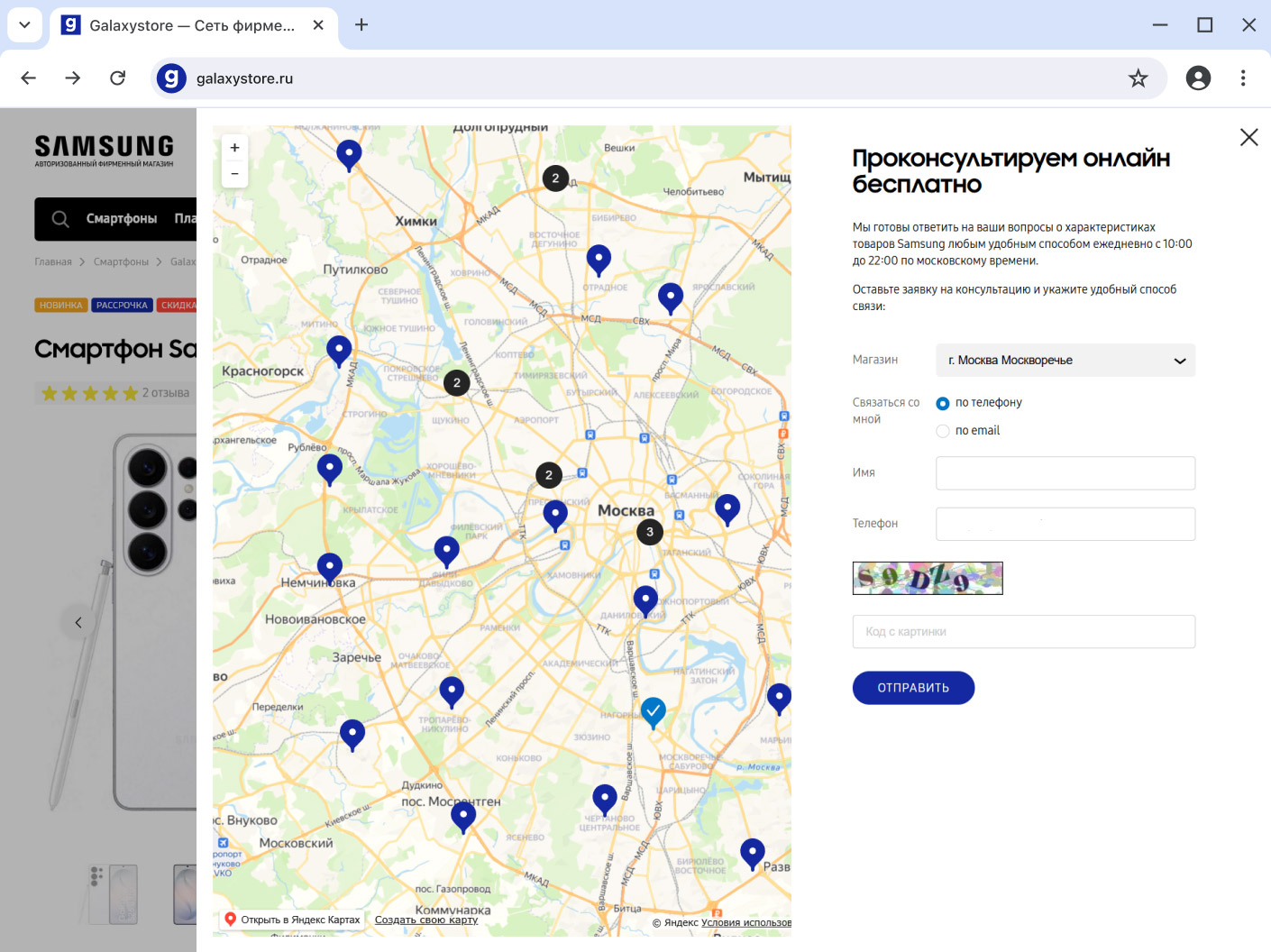Open the 2-store cluster near Покровское-Стрешнево
The width and height of the screenshot is (1271, 952).
(x=457, y=383)
